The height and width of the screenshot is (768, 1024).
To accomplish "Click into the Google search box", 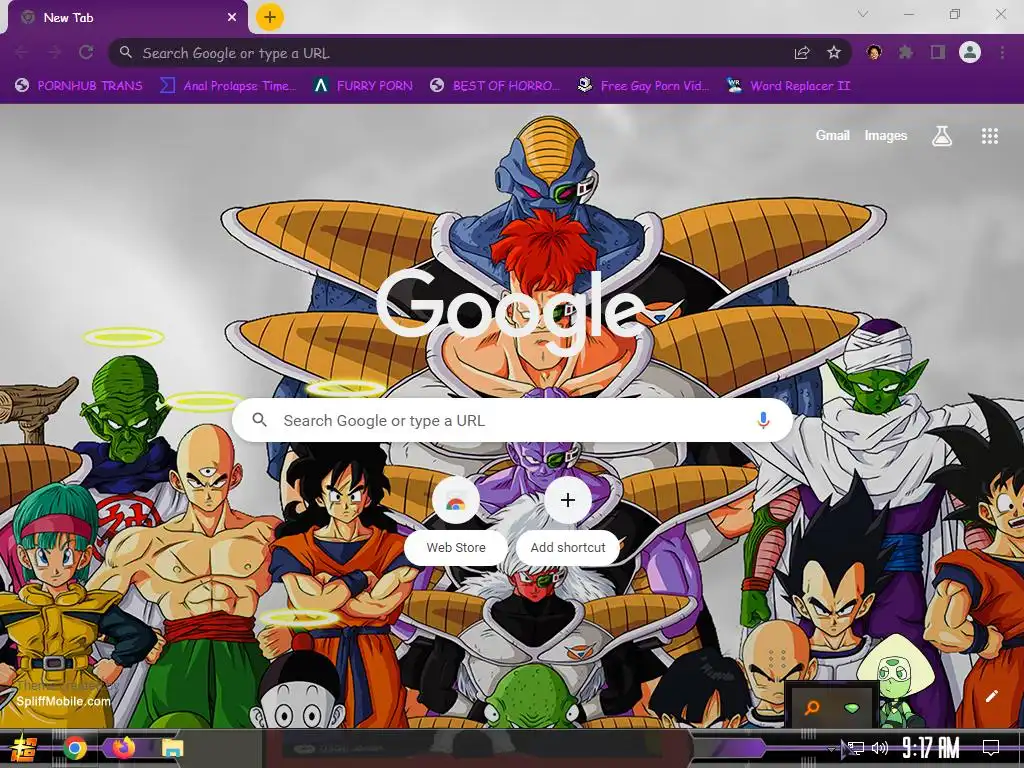I will click(513, 421).
